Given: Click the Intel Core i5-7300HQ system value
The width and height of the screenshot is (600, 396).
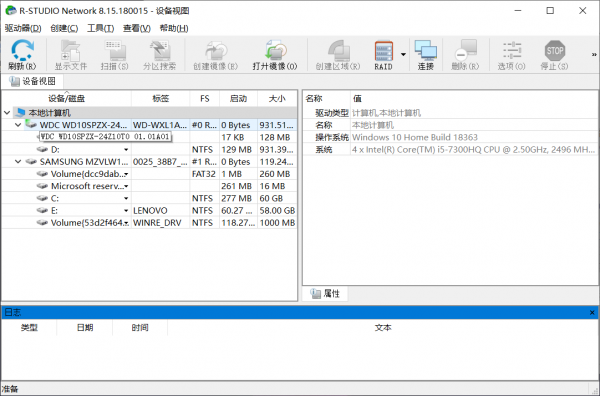Looking at the screenshot, I should [474, 150].
